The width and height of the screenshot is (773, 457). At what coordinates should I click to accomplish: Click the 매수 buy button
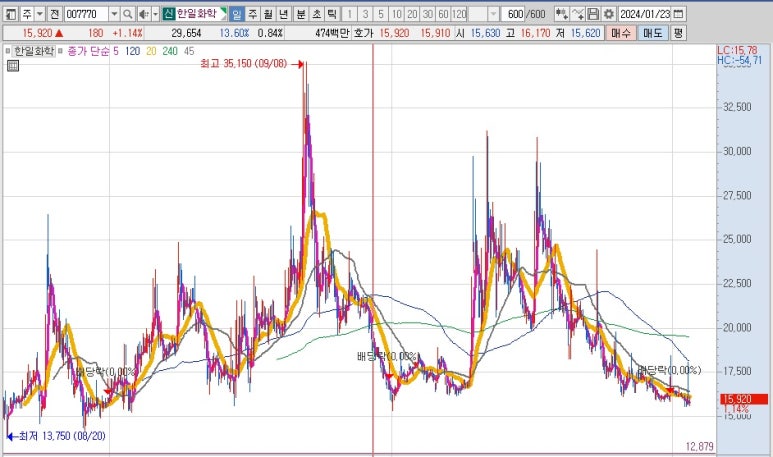tap(620, 33)
